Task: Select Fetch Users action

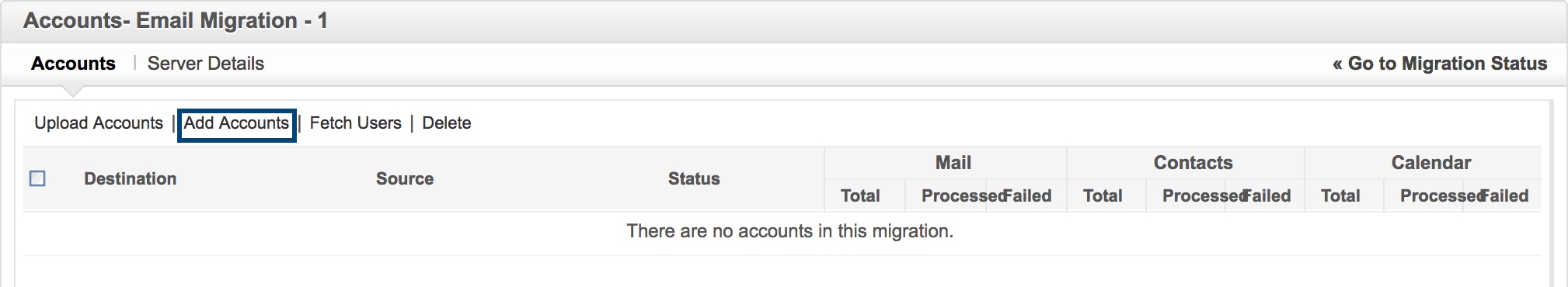Action: click(355, 123)
